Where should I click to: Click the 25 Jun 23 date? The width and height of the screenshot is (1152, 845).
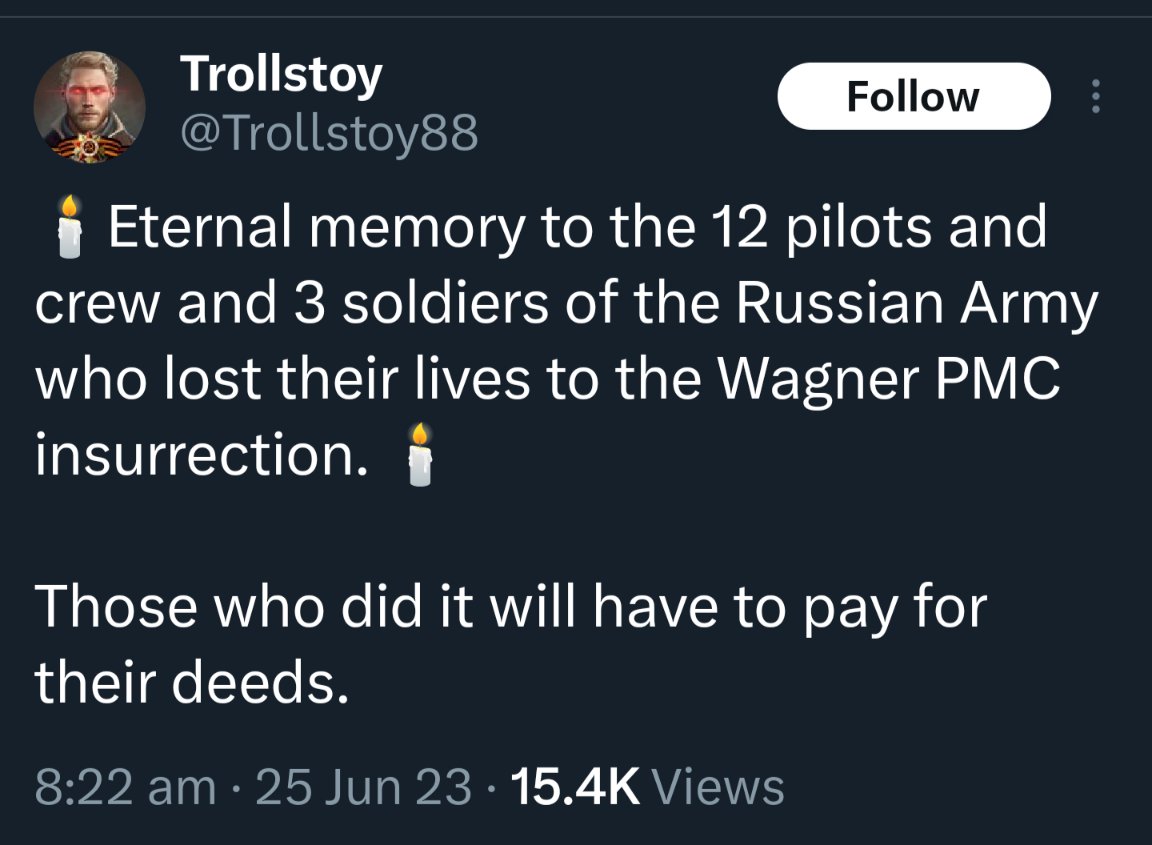363,787
